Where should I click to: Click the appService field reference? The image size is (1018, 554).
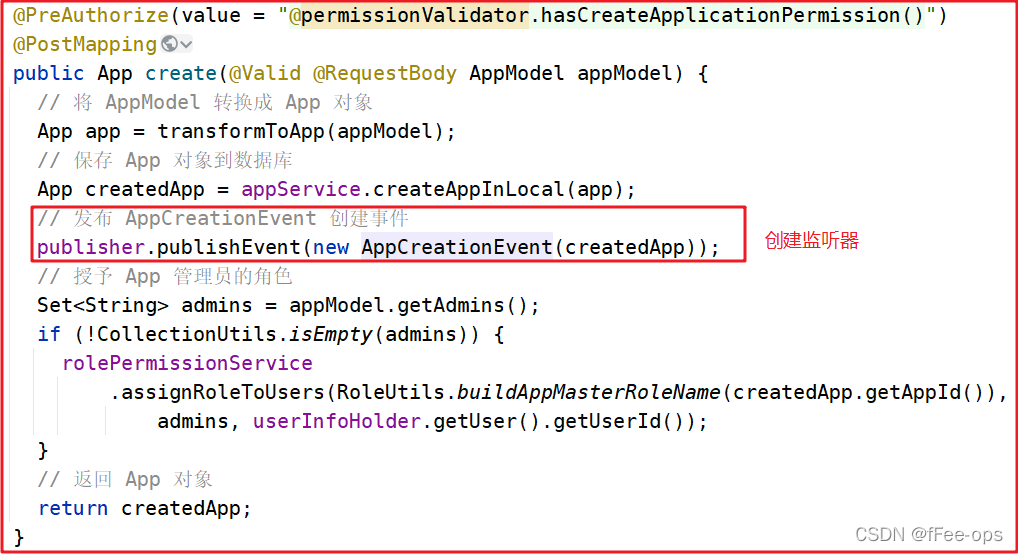point(301,189)
